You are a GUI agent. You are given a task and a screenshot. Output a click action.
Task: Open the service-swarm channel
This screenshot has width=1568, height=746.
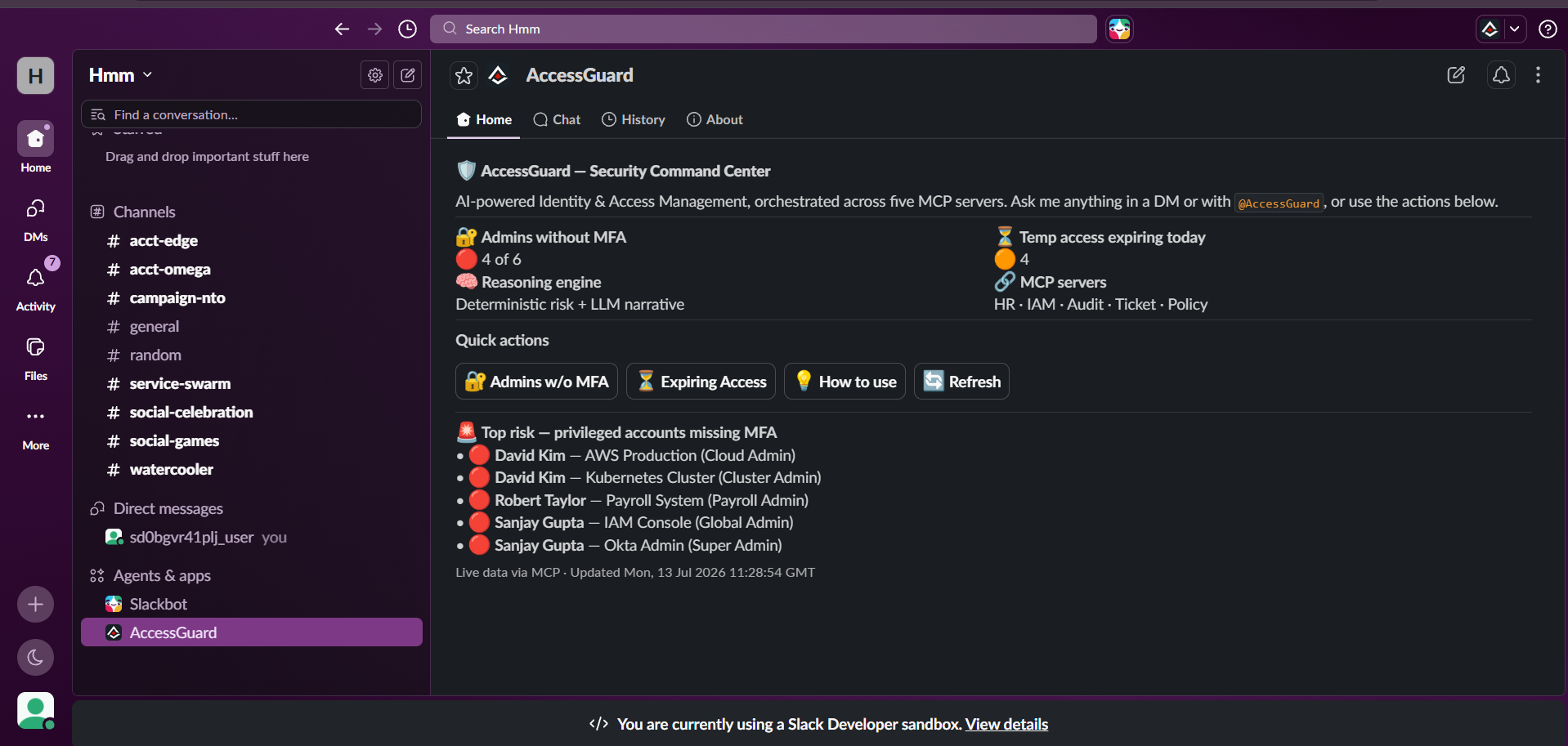point(252,383)
